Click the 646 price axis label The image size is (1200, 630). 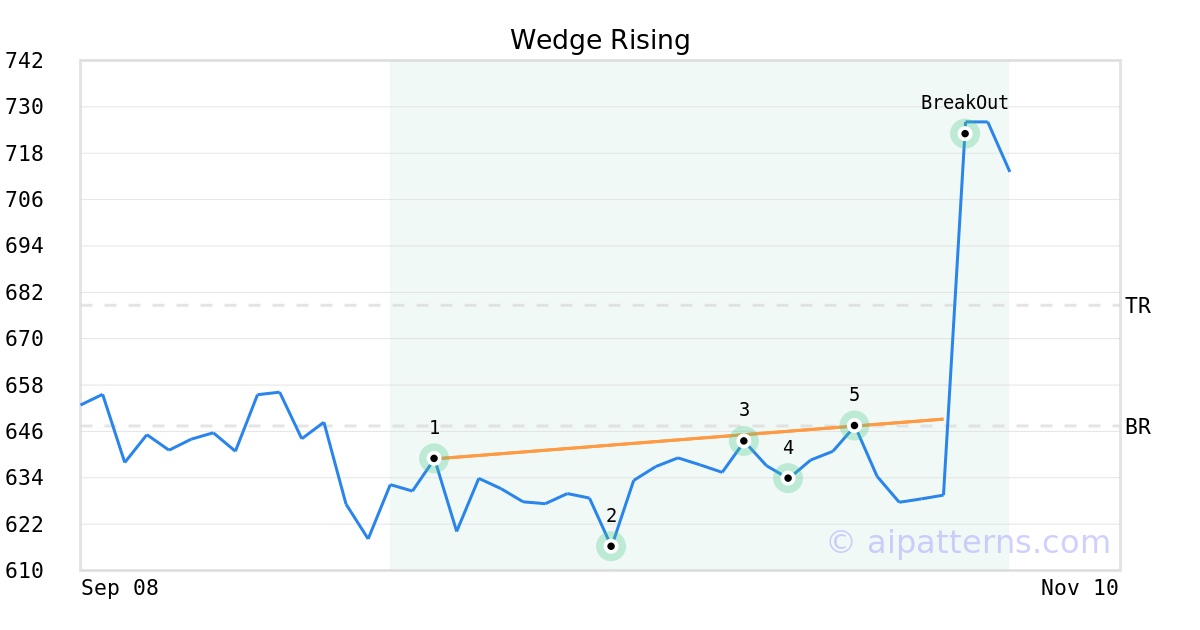[25, 432]
